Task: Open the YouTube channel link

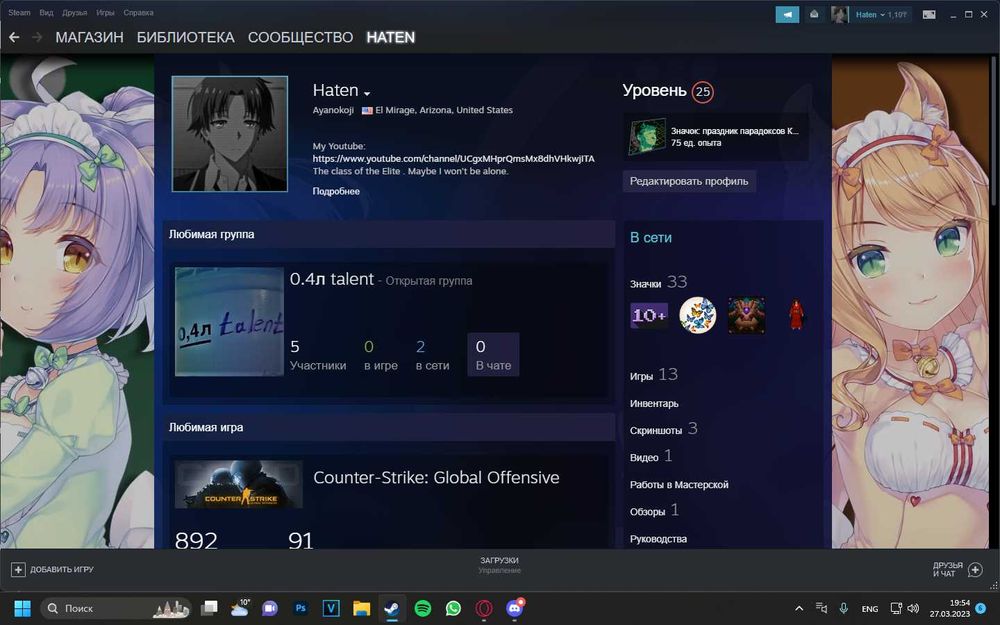Action: pyautogui.click(x=453, y=159)
